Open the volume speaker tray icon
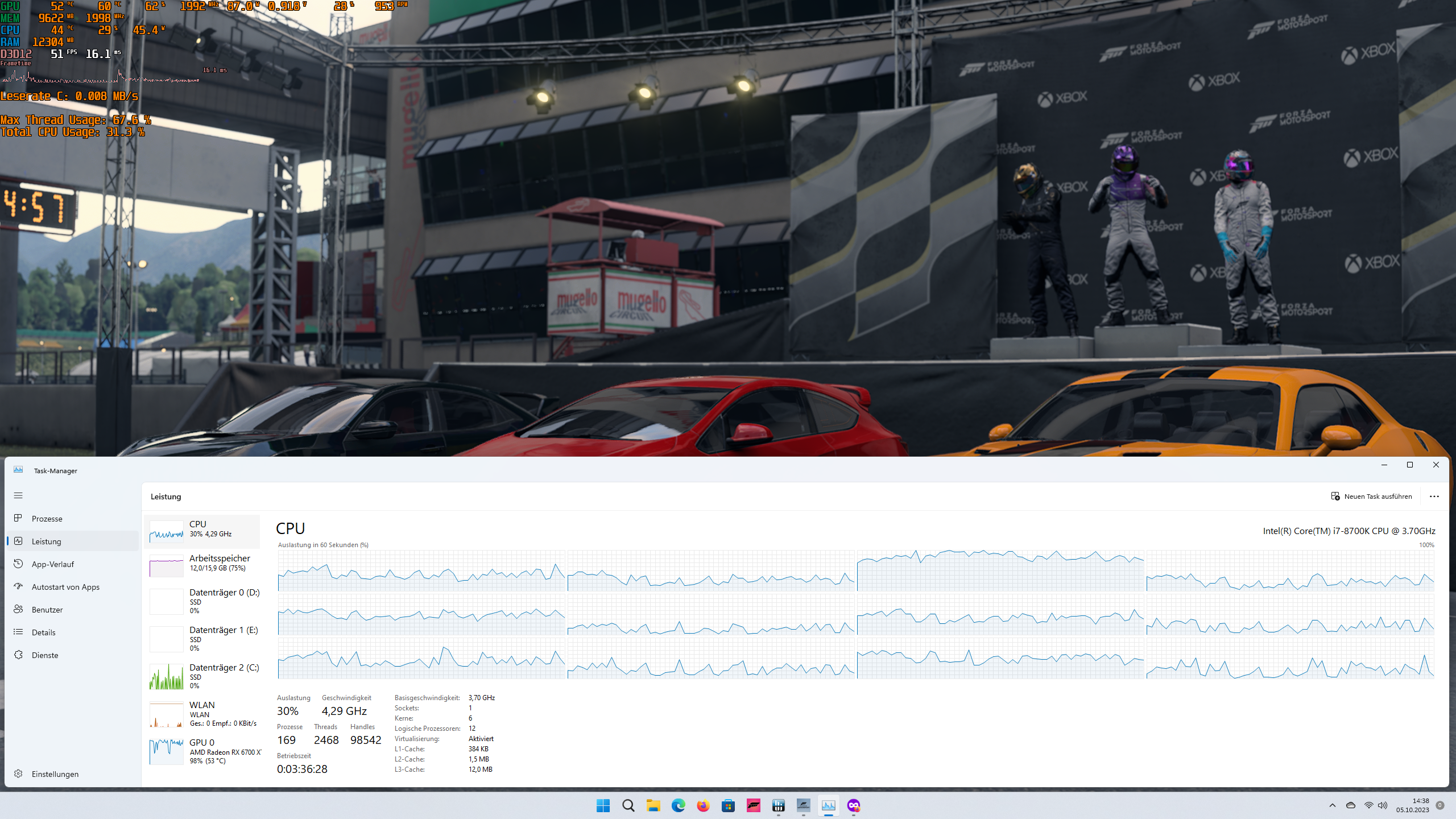The height and width of the screenshot is (819, 1456). [1383, 805]
